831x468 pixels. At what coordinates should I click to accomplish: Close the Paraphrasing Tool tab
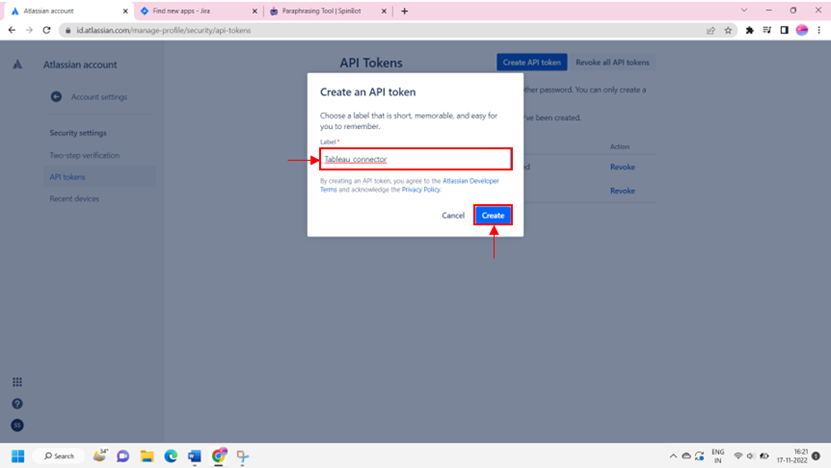tap(384, 11)
